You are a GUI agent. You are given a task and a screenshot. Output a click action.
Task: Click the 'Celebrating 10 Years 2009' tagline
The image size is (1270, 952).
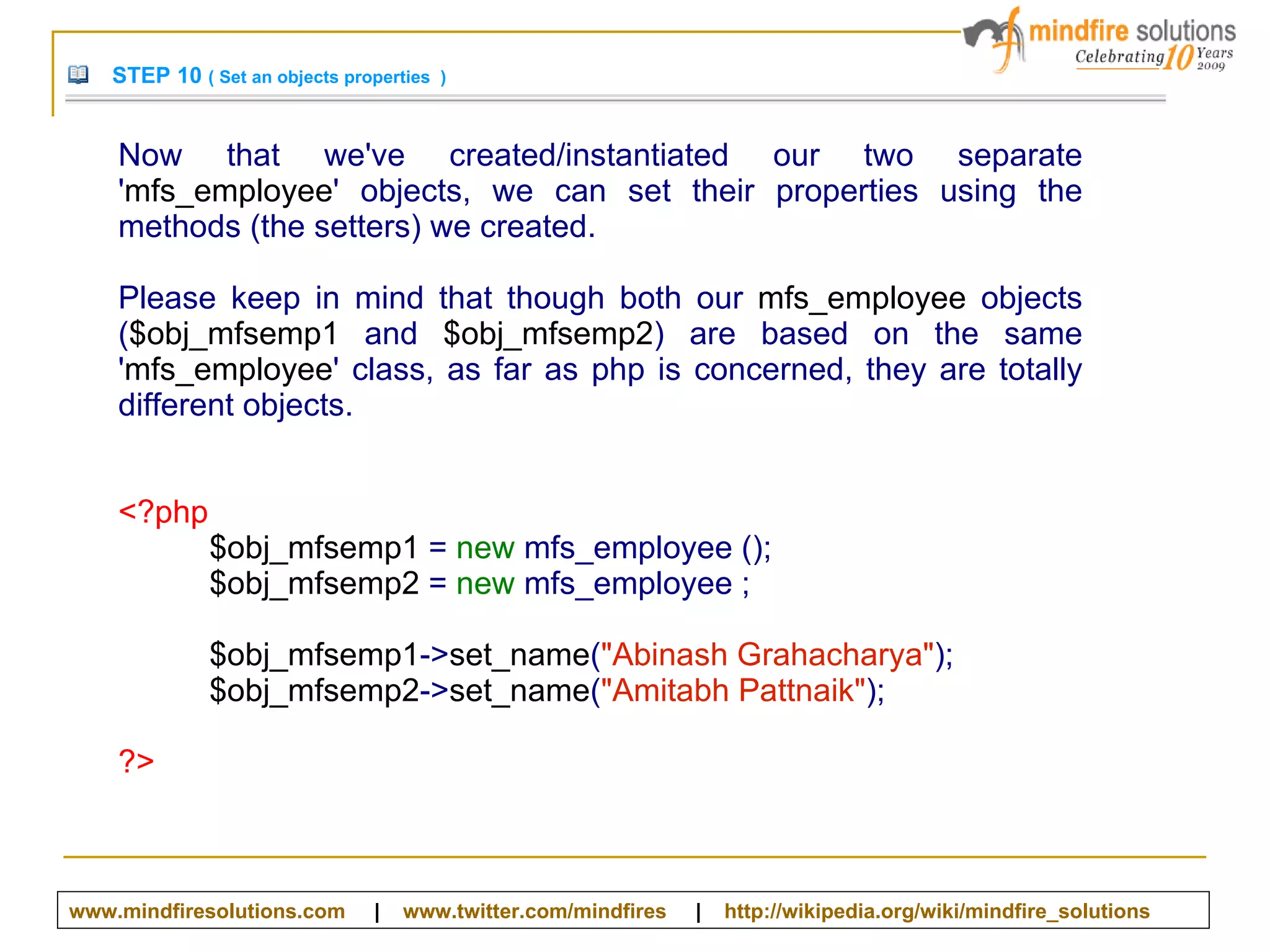1155,57
